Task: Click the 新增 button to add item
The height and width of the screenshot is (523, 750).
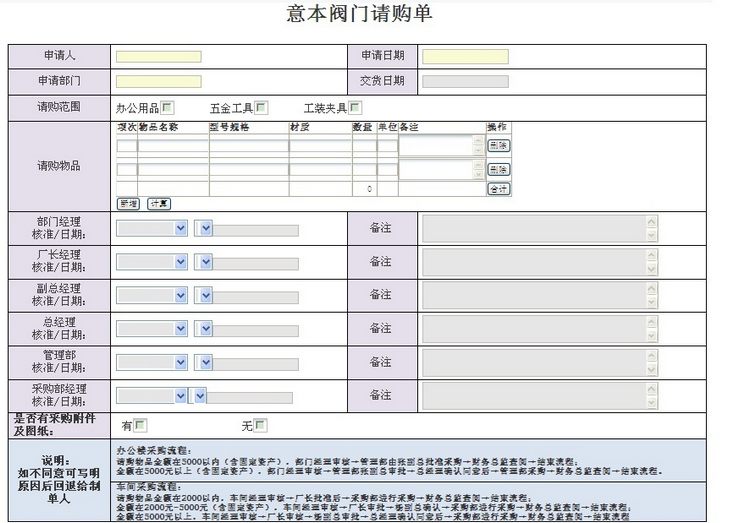Action: 128,204
